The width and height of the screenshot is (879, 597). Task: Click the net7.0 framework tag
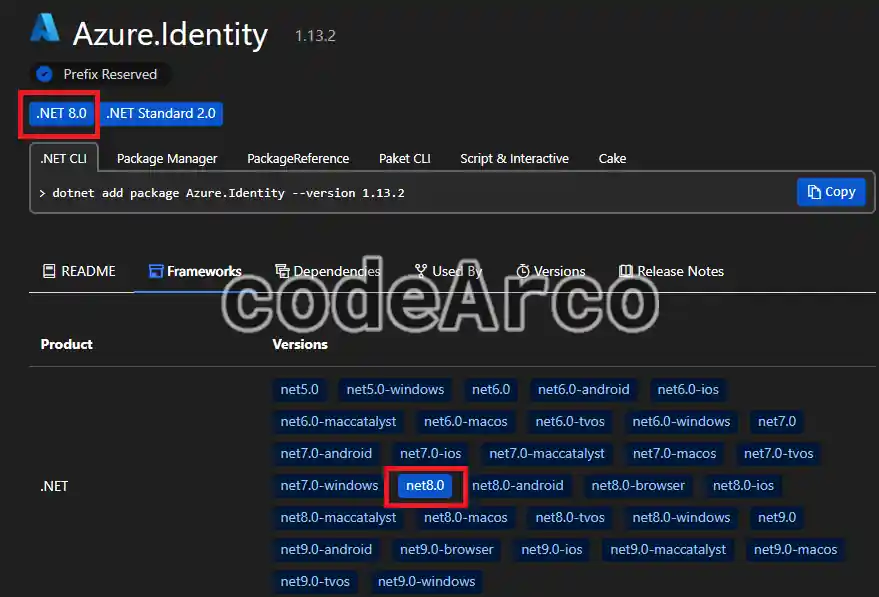(777, 422)
